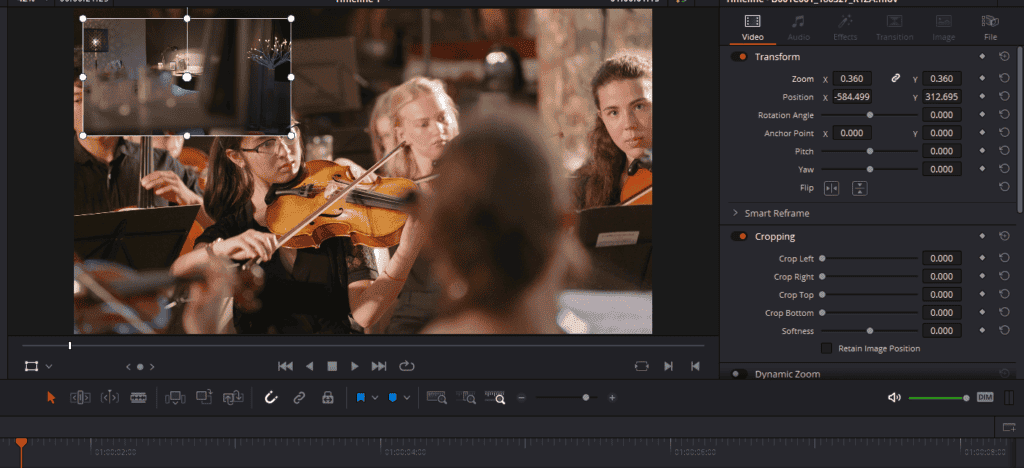Image resolution: width=1024 pixels, height=468 pixels.
Task: Toggle loop playback
Action: [407, 366]
